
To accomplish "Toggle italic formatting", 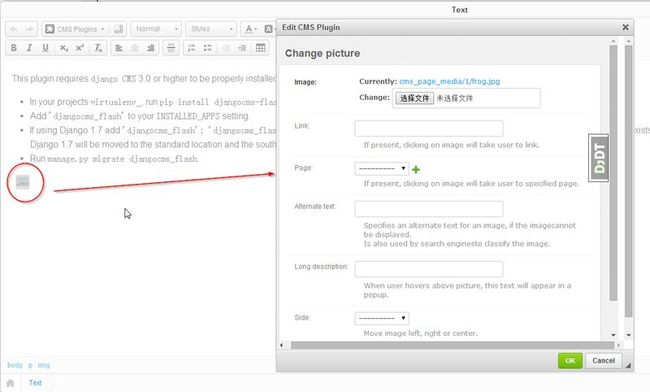I will [x=29, y=48].
